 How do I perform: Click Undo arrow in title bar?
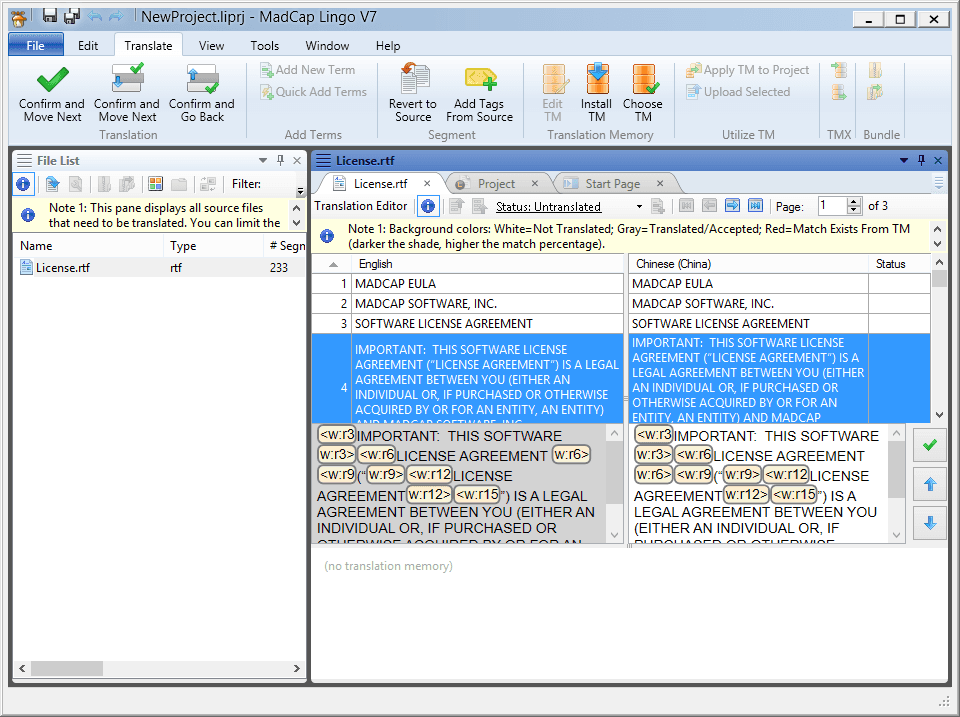(95, 16)
